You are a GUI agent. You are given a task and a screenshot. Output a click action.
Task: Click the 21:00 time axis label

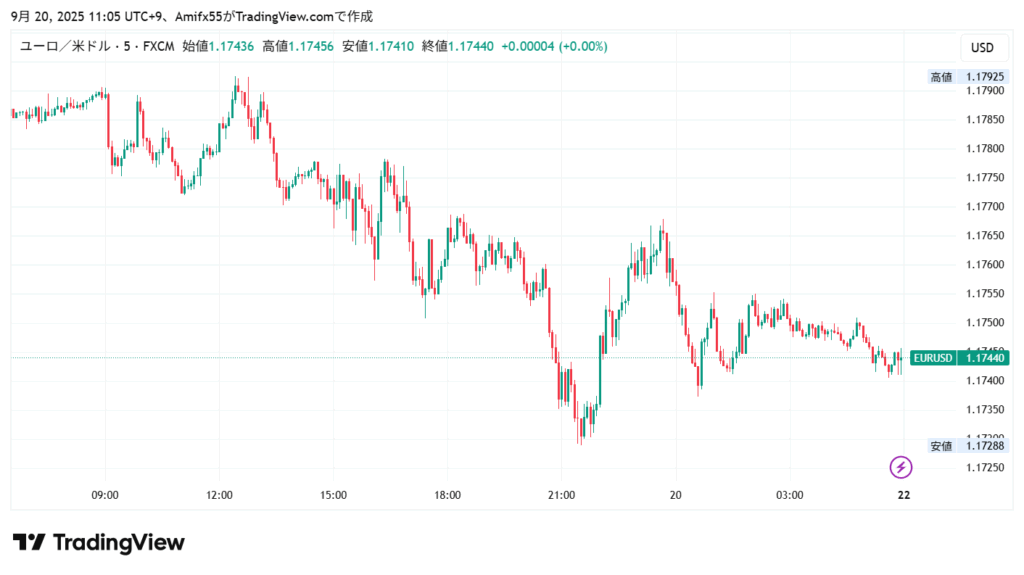pyautogui.click(x=562, y=495)
